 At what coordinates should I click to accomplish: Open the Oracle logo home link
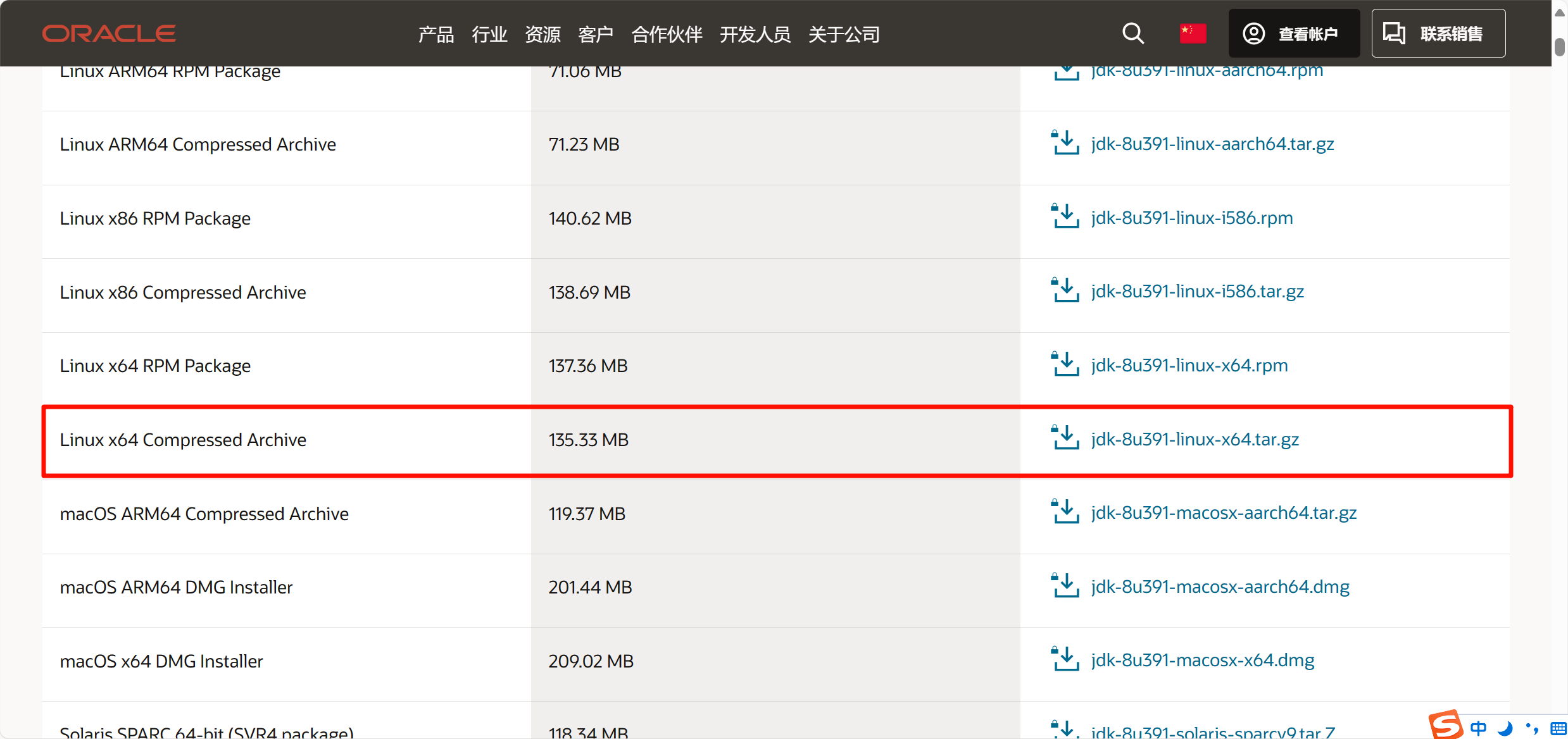point(109,34)
